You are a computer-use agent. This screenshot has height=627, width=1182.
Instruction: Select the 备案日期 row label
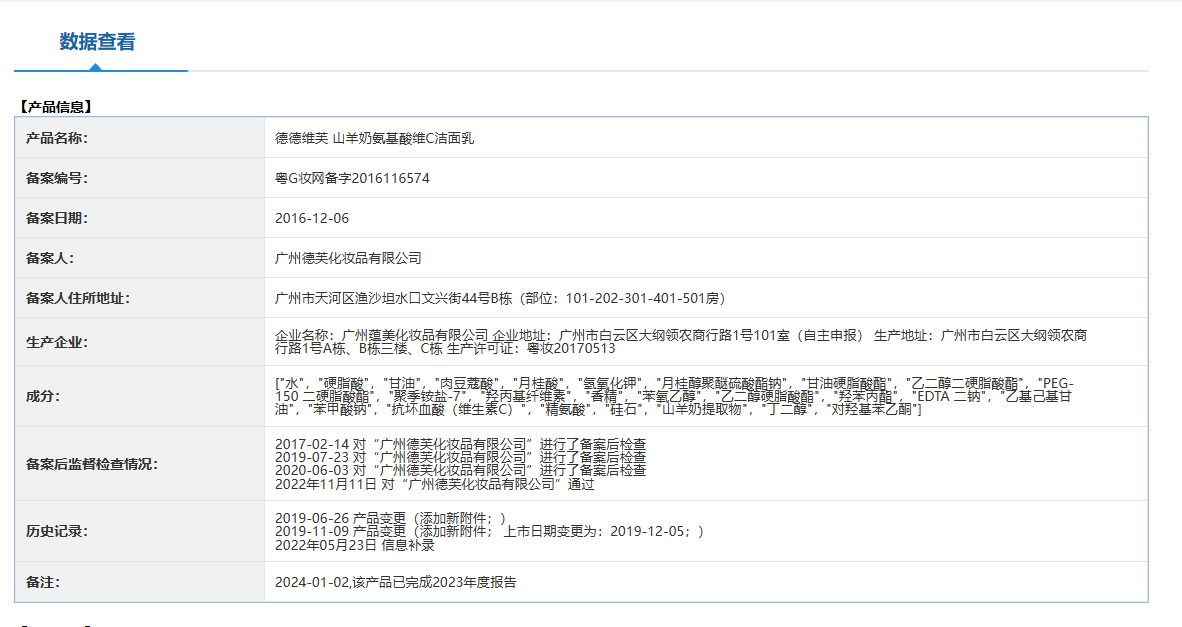point(57,219)
